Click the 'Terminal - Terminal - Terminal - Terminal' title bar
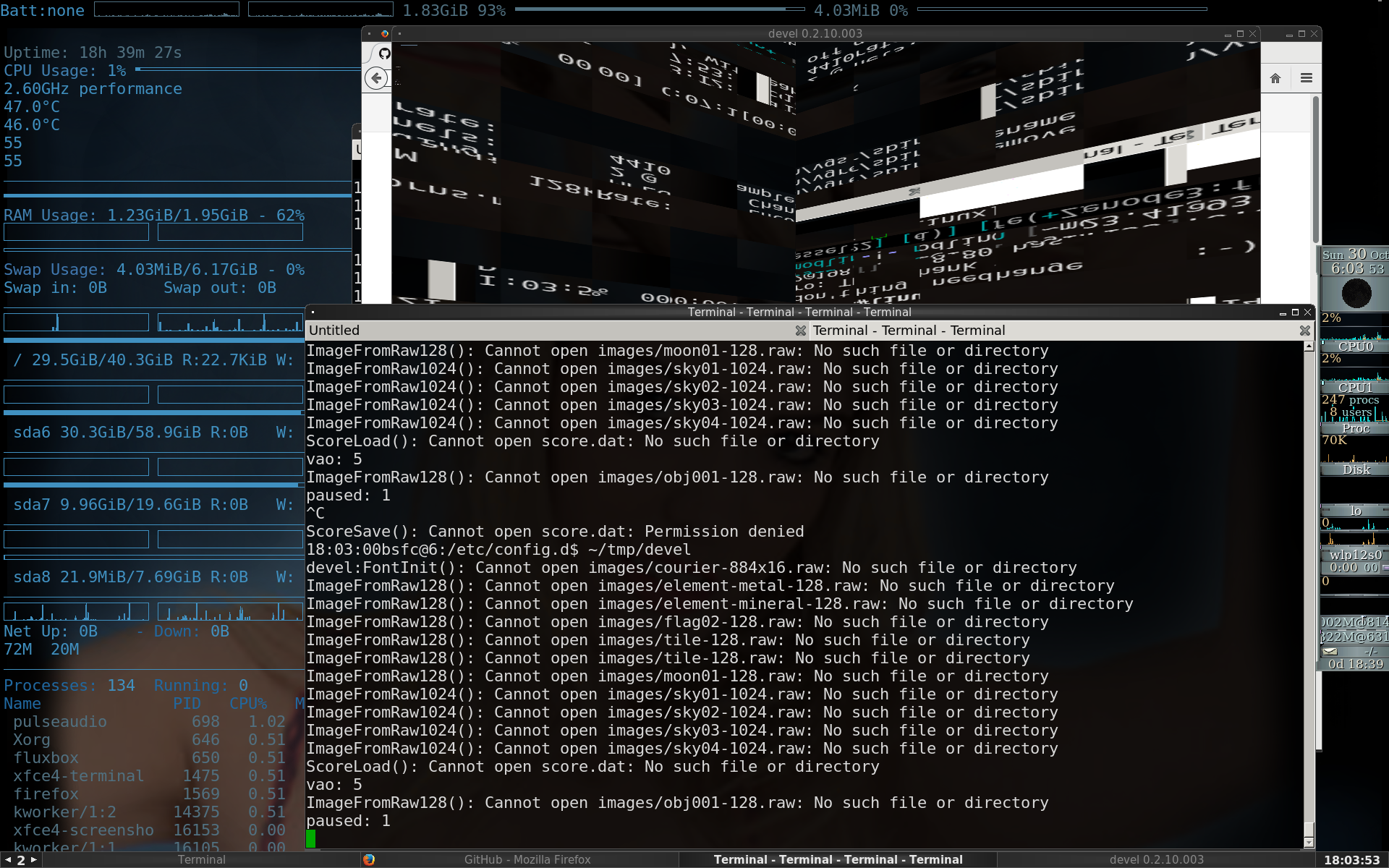The width and height of the screenshot is (1389, 868). click(x=799, y=312)
